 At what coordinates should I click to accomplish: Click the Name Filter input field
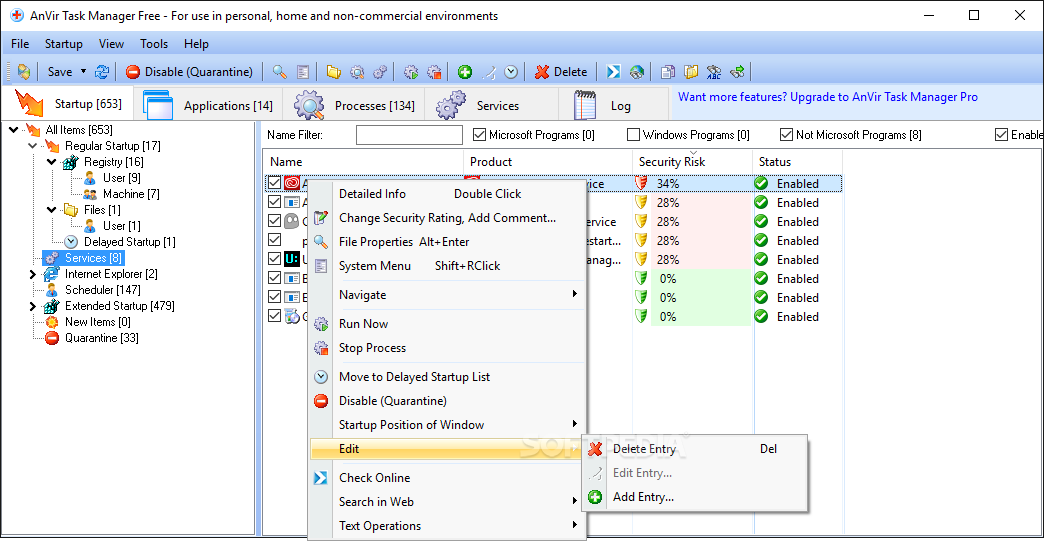click(409, 135)
